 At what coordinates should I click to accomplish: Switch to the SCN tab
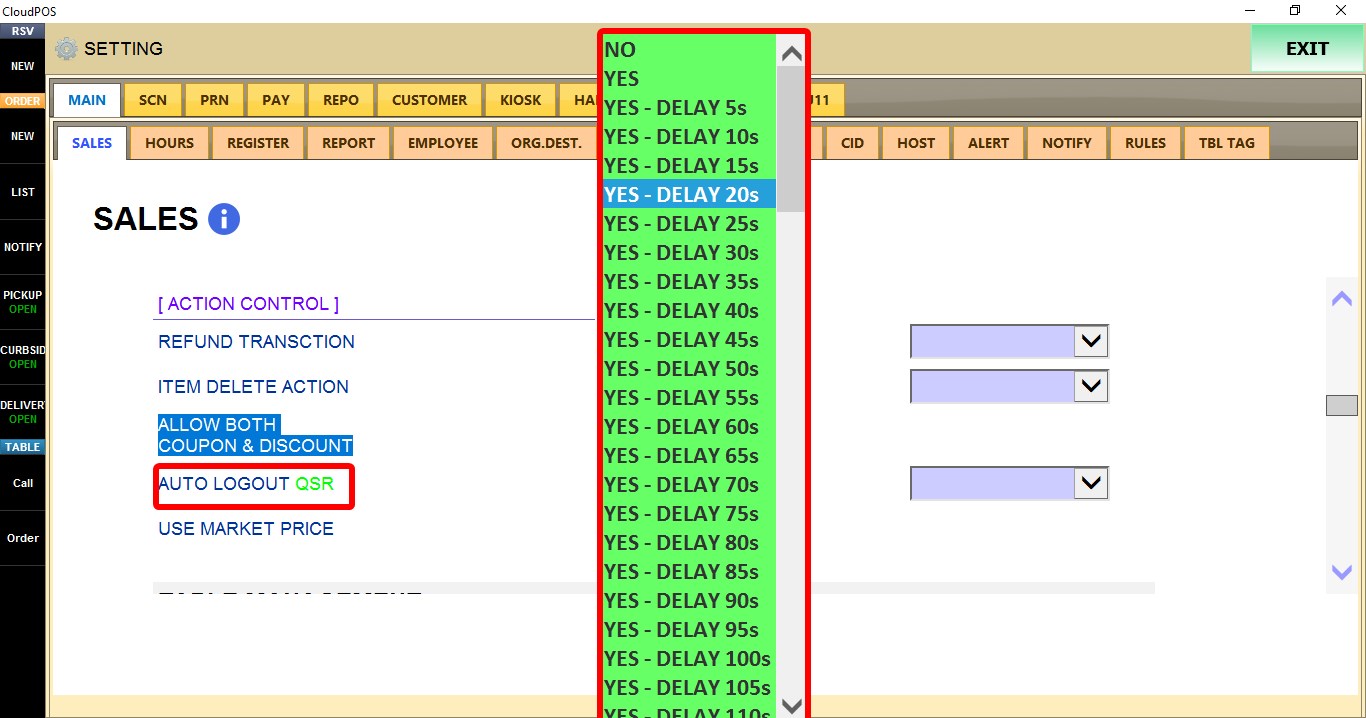[153, 100]
